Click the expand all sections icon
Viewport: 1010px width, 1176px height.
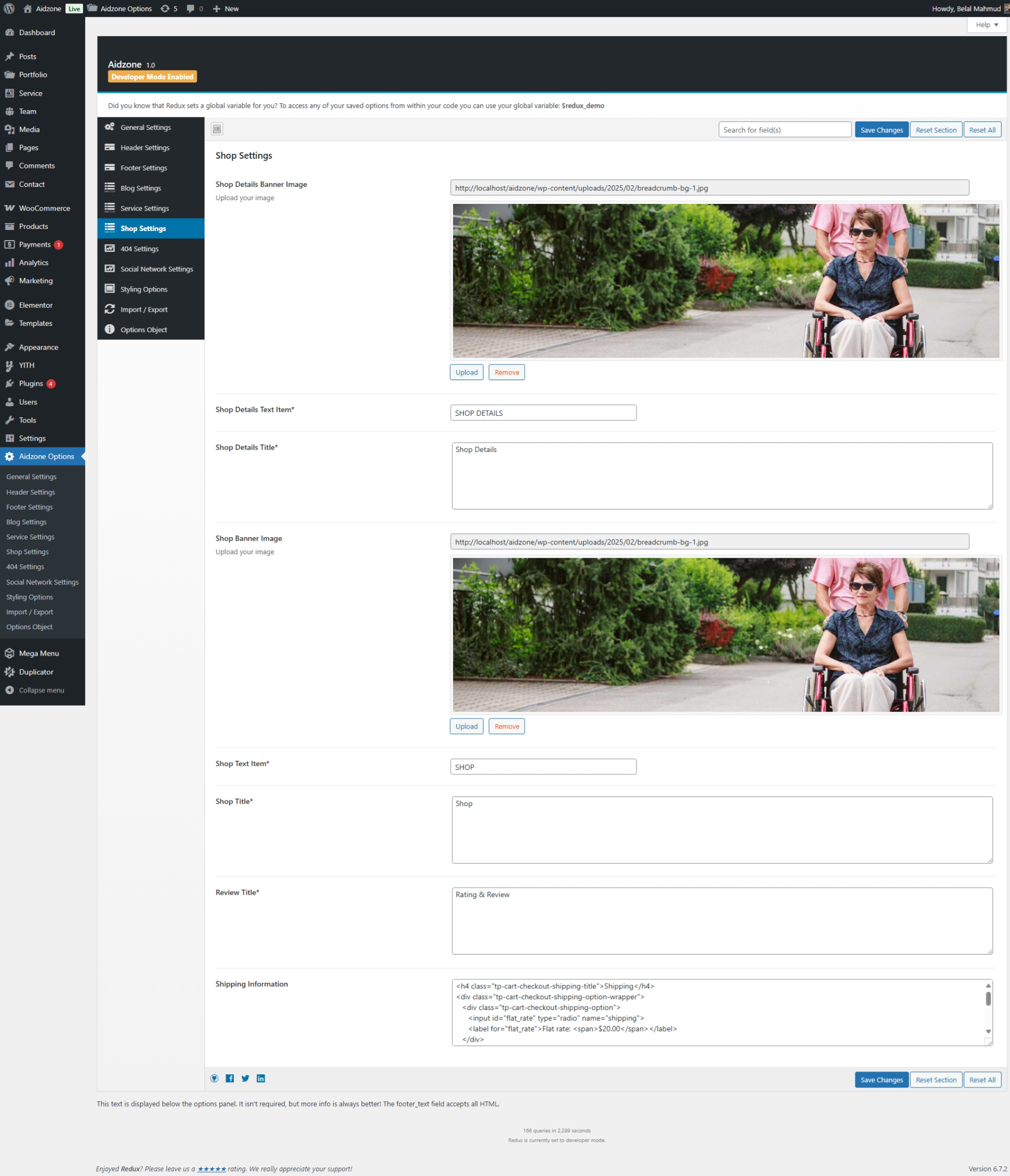click(x=217, y=129)
